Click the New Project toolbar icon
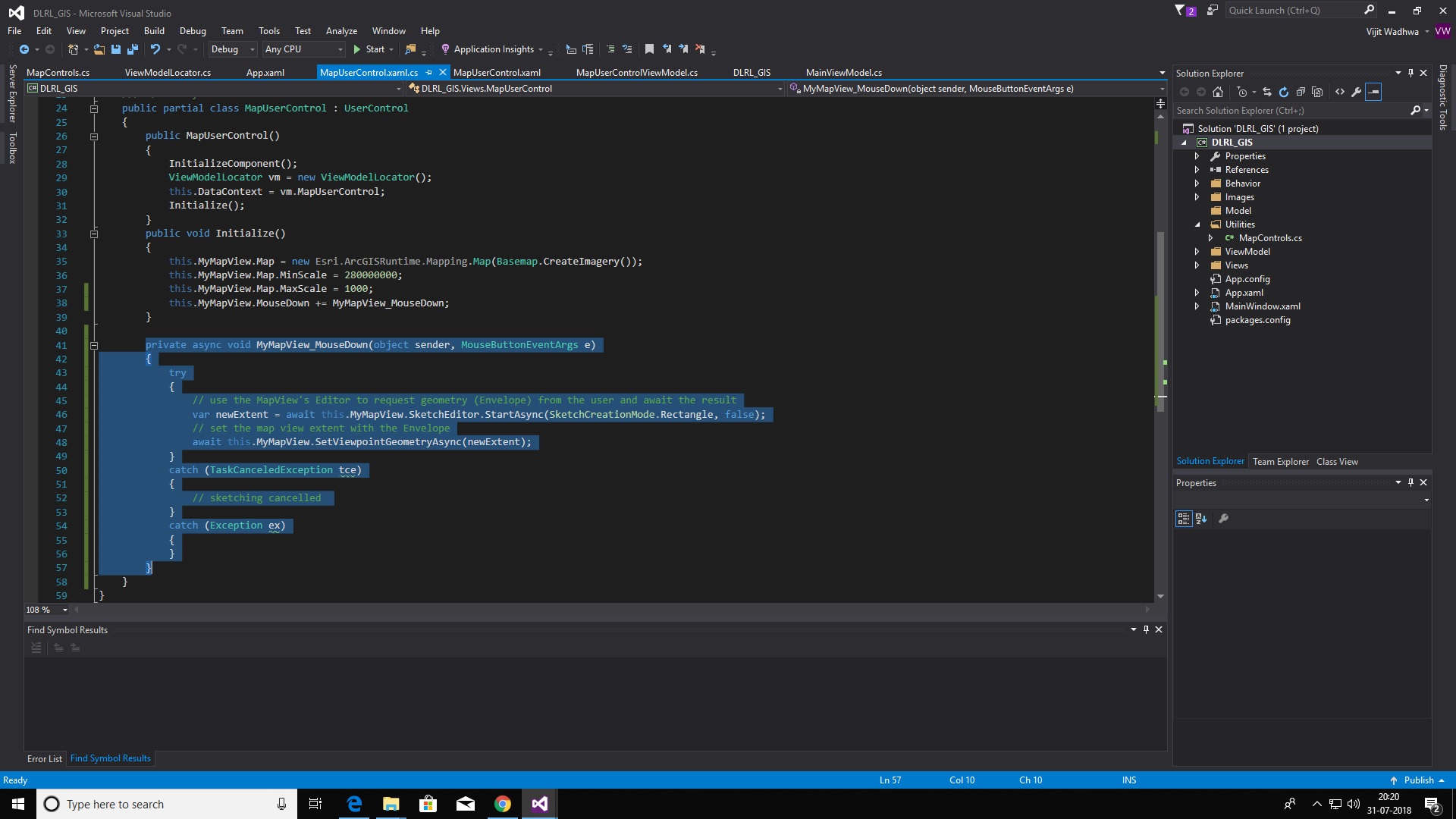The width and height of the screenshot is (1456, 819). pyautogui.click(x=73, y=49)
